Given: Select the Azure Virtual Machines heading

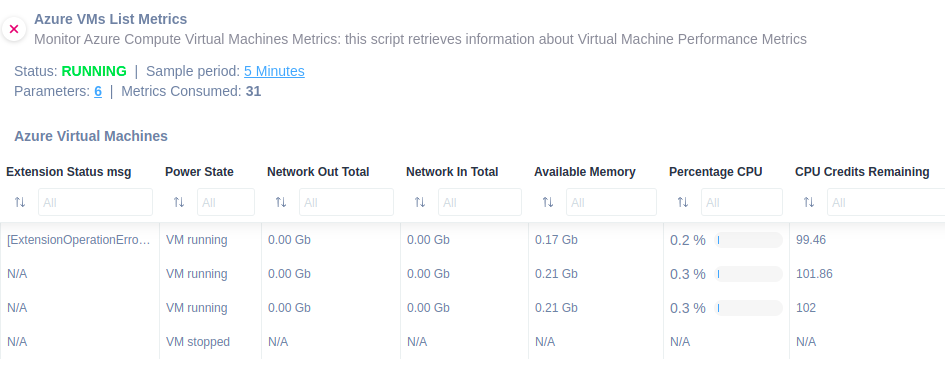Looking at the screenshot, I should point(91,136).
